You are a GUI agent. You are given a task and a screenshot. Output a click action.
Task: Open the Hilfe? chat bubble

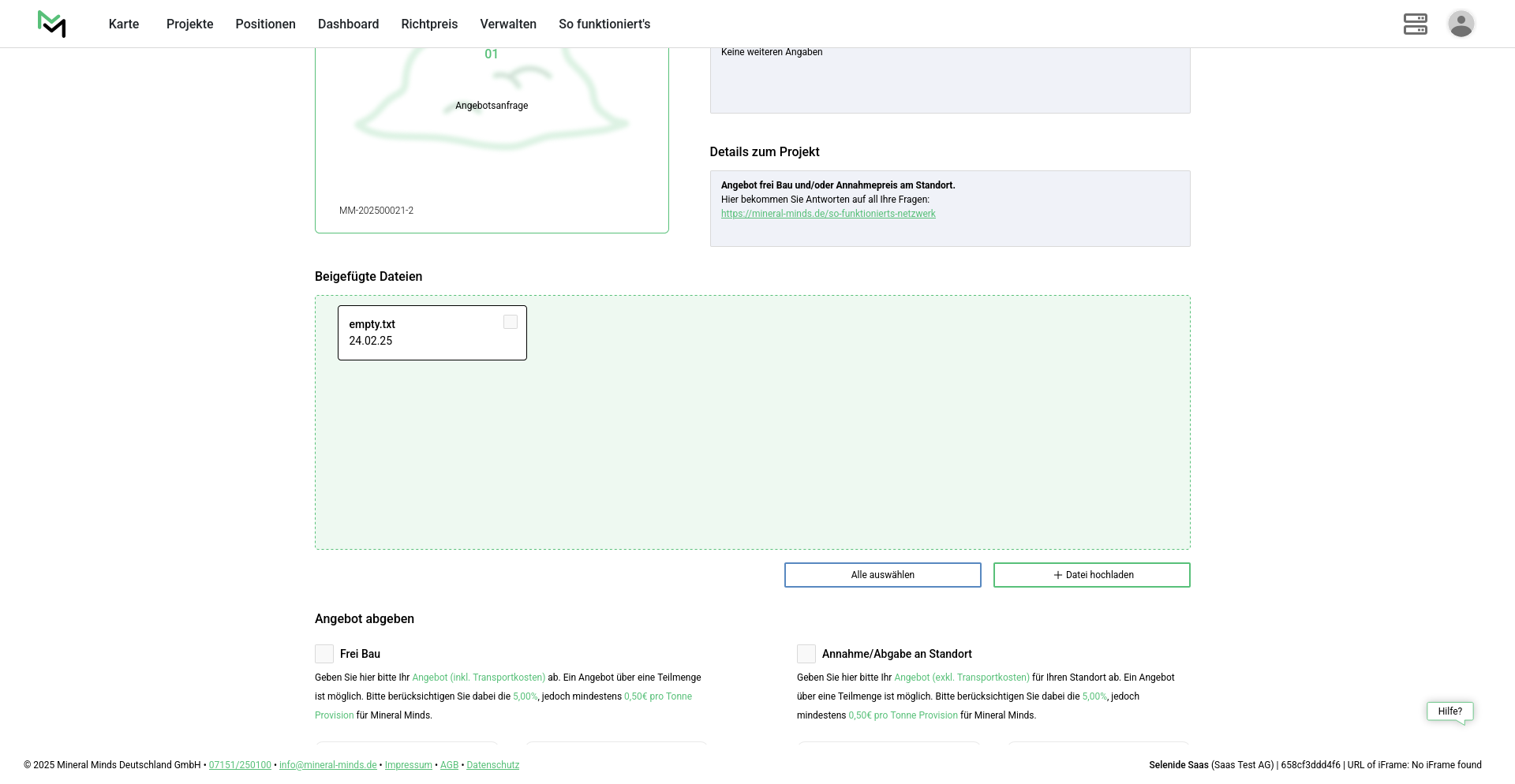(x=1450, y=711)
